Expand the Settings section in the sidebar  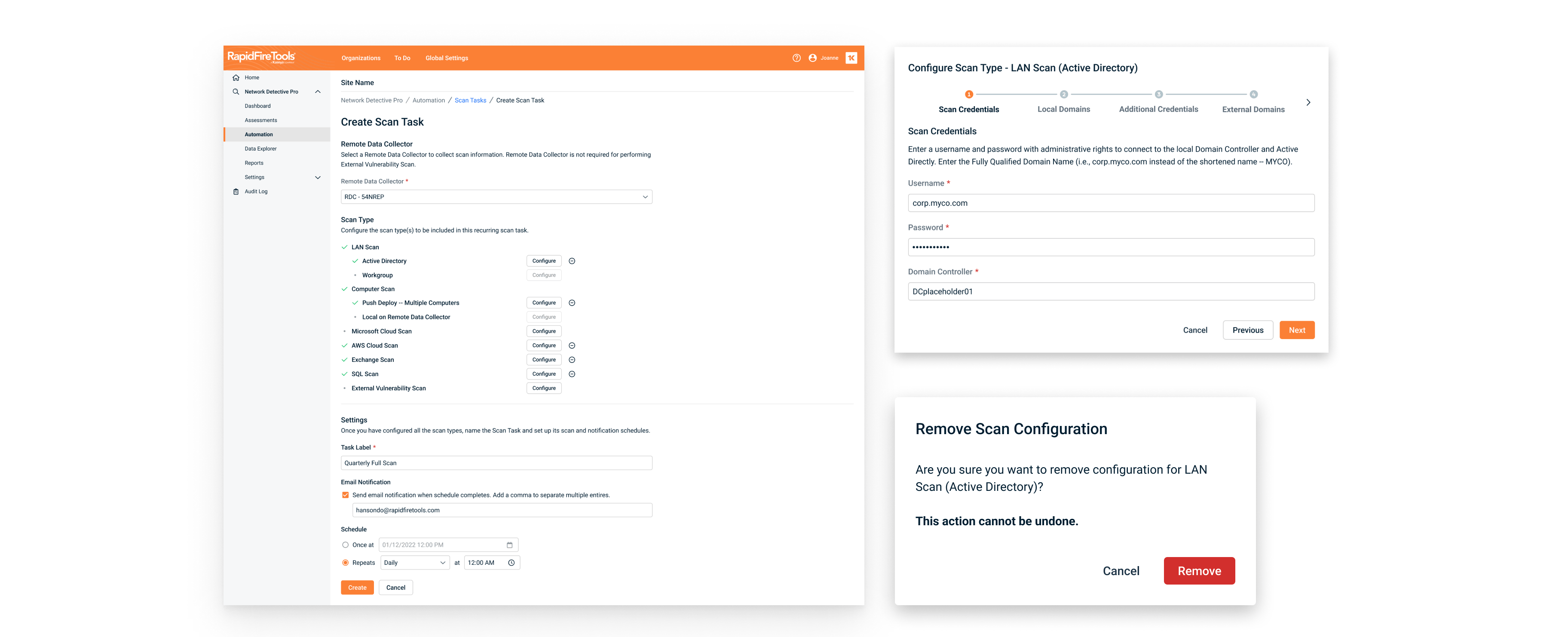point(317,177)
